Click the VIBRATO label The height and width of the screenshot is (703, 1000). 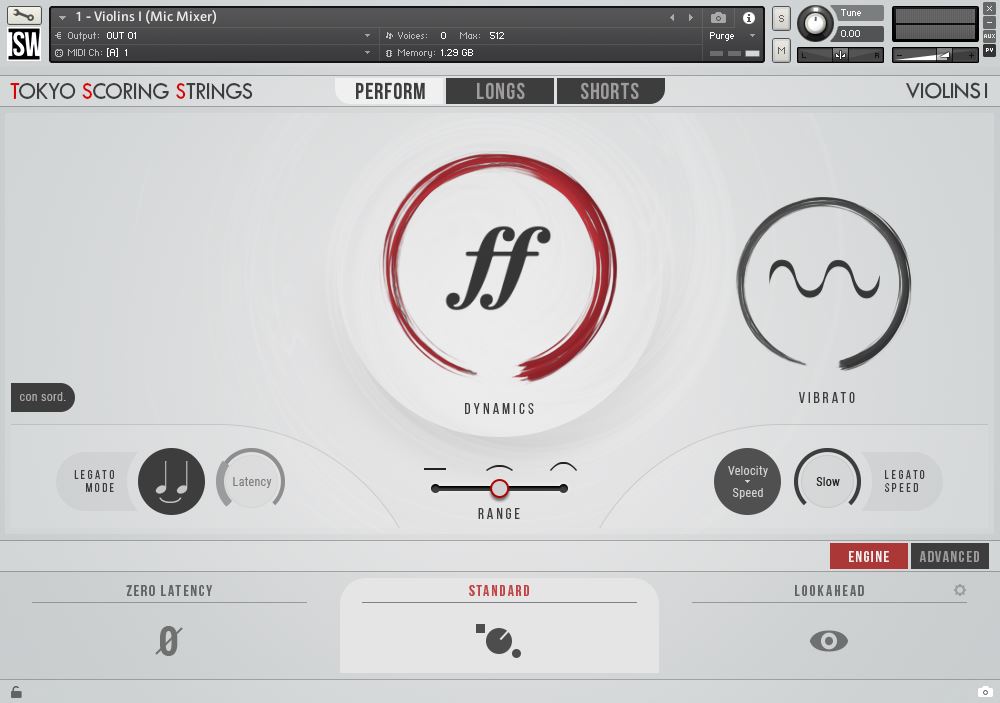(x=827, y=398)
